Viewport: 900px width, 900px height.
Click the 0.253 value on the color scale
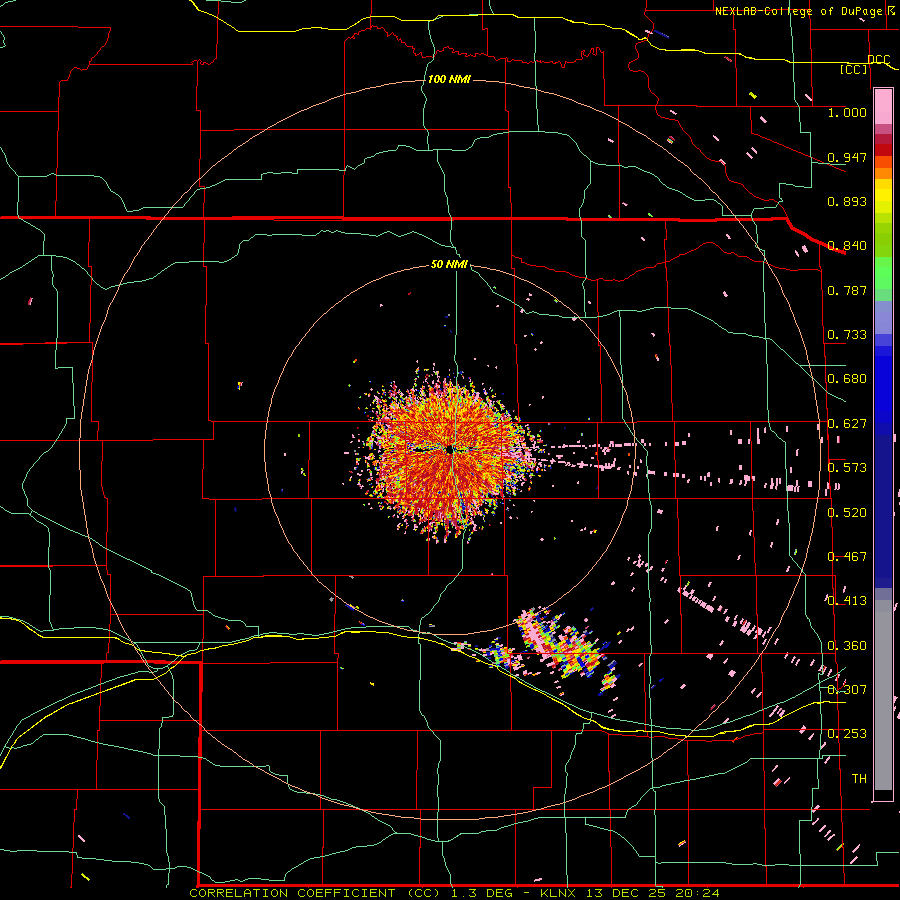(847, 734)
